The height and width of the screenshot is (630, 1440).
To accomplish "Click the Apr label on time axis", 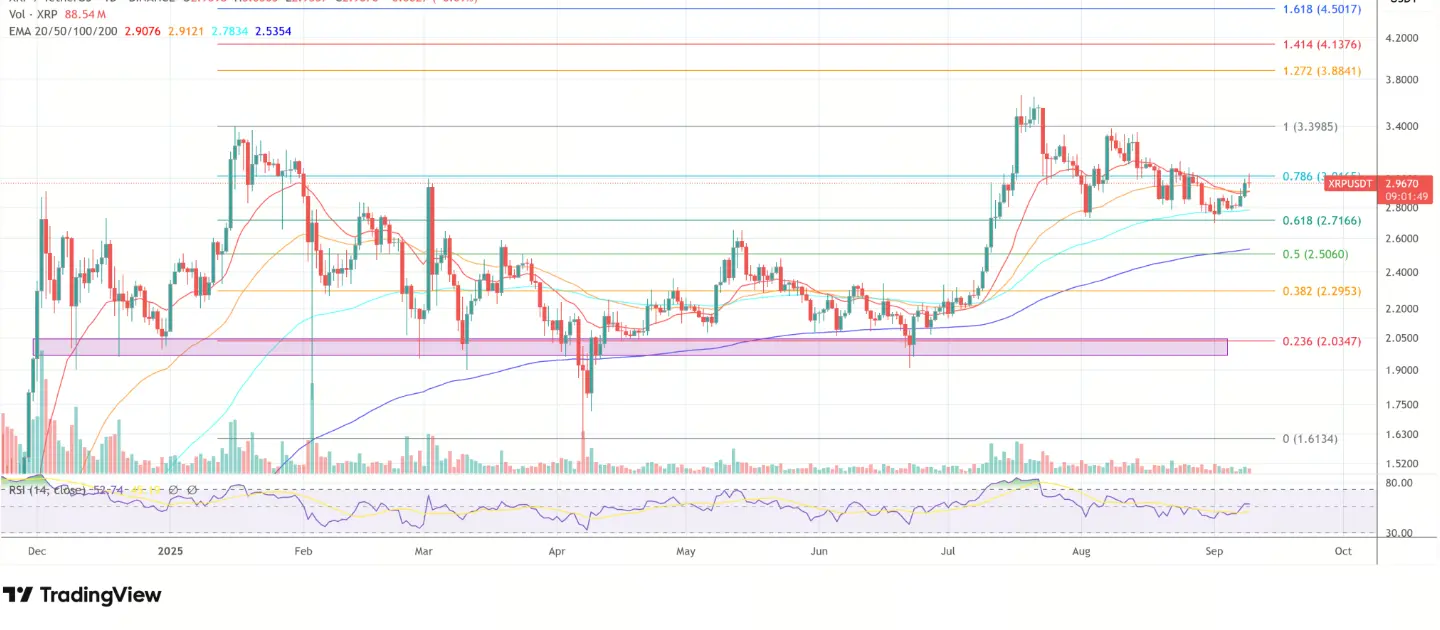I will pos(556,551).
